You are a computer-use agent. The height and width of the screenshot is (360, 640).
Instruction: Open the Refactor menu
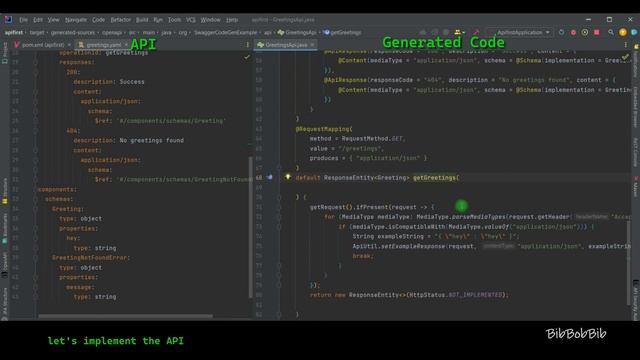coord(121,20)
